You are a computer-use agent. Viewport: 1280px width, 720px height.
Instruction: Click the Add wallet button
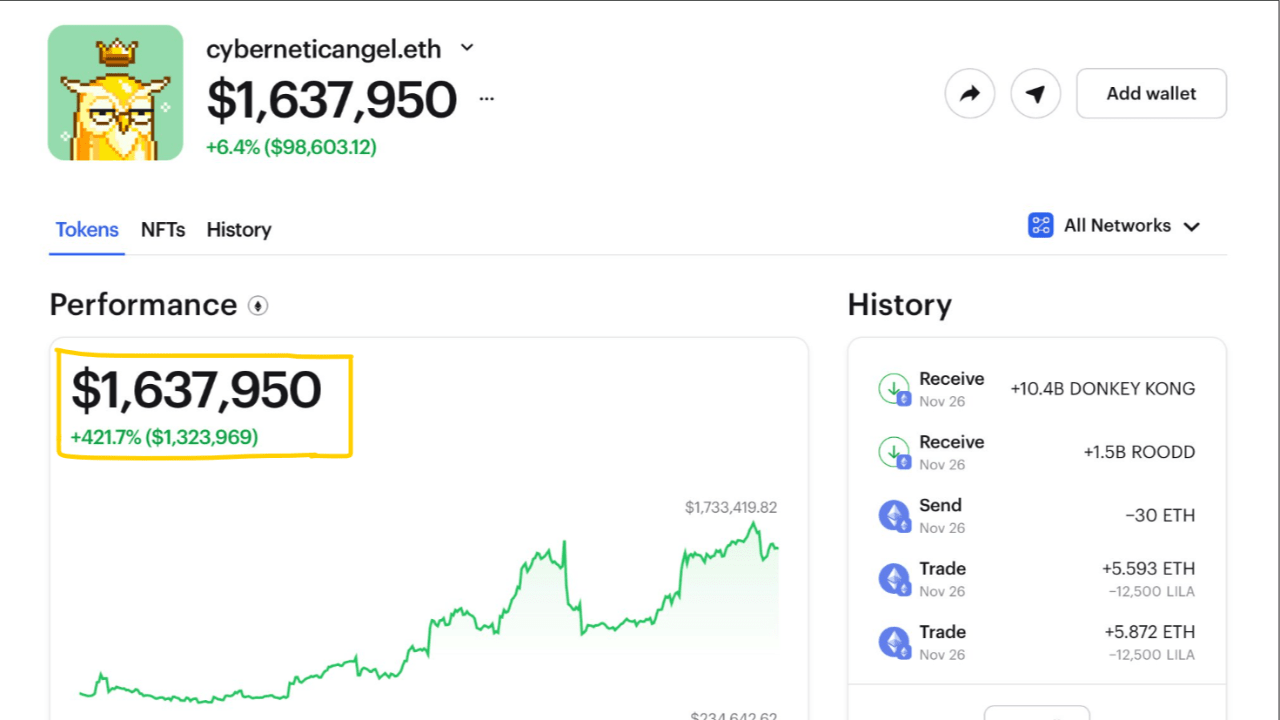tap(1151, 93)
